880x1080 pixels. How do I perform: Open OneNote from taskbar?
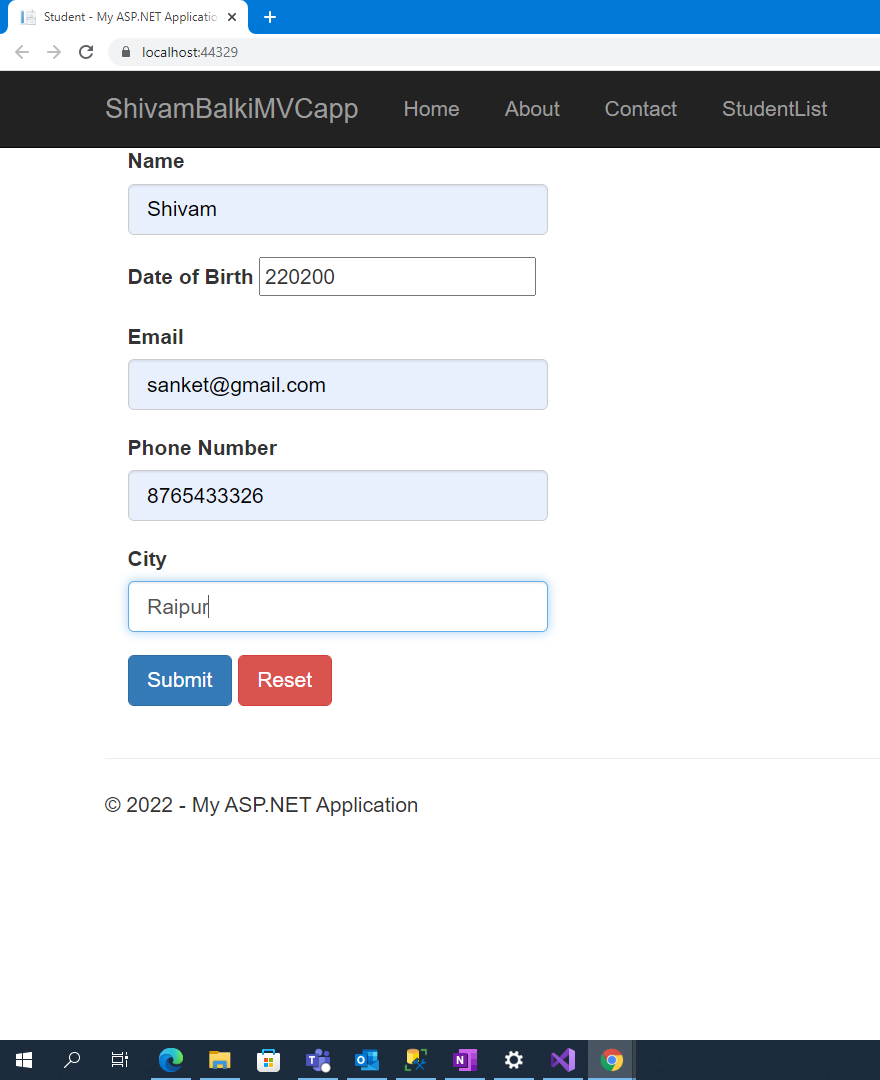point(465,1060)
